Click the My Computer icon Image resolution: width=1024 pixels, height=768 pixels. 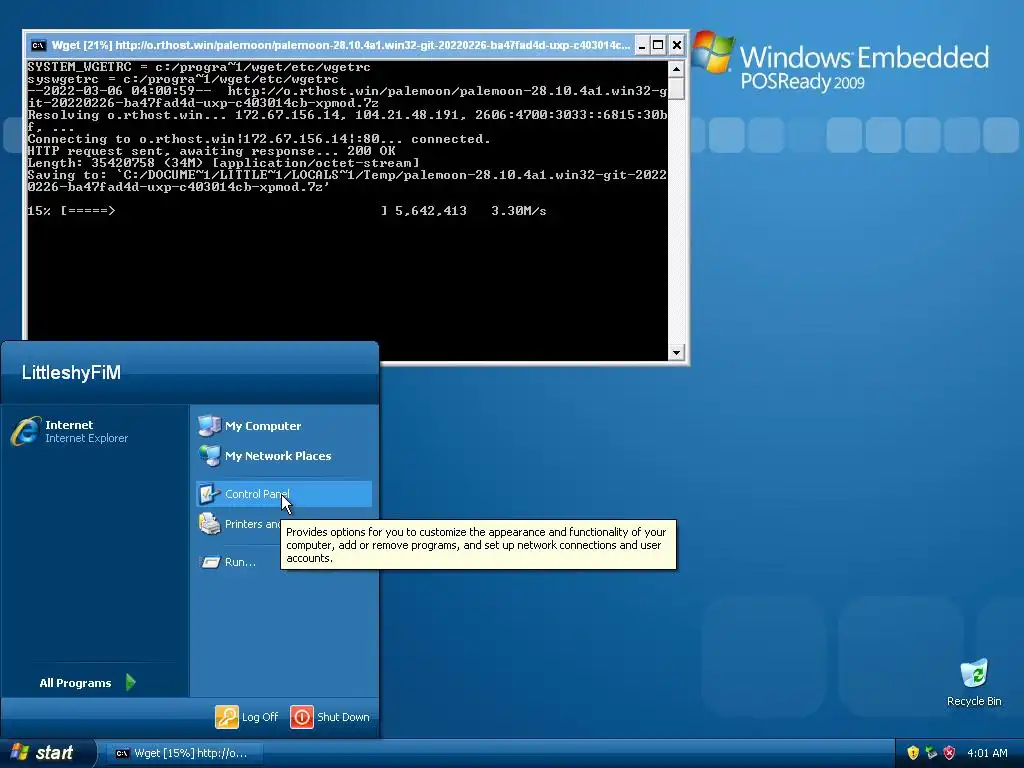pos(209,426)
